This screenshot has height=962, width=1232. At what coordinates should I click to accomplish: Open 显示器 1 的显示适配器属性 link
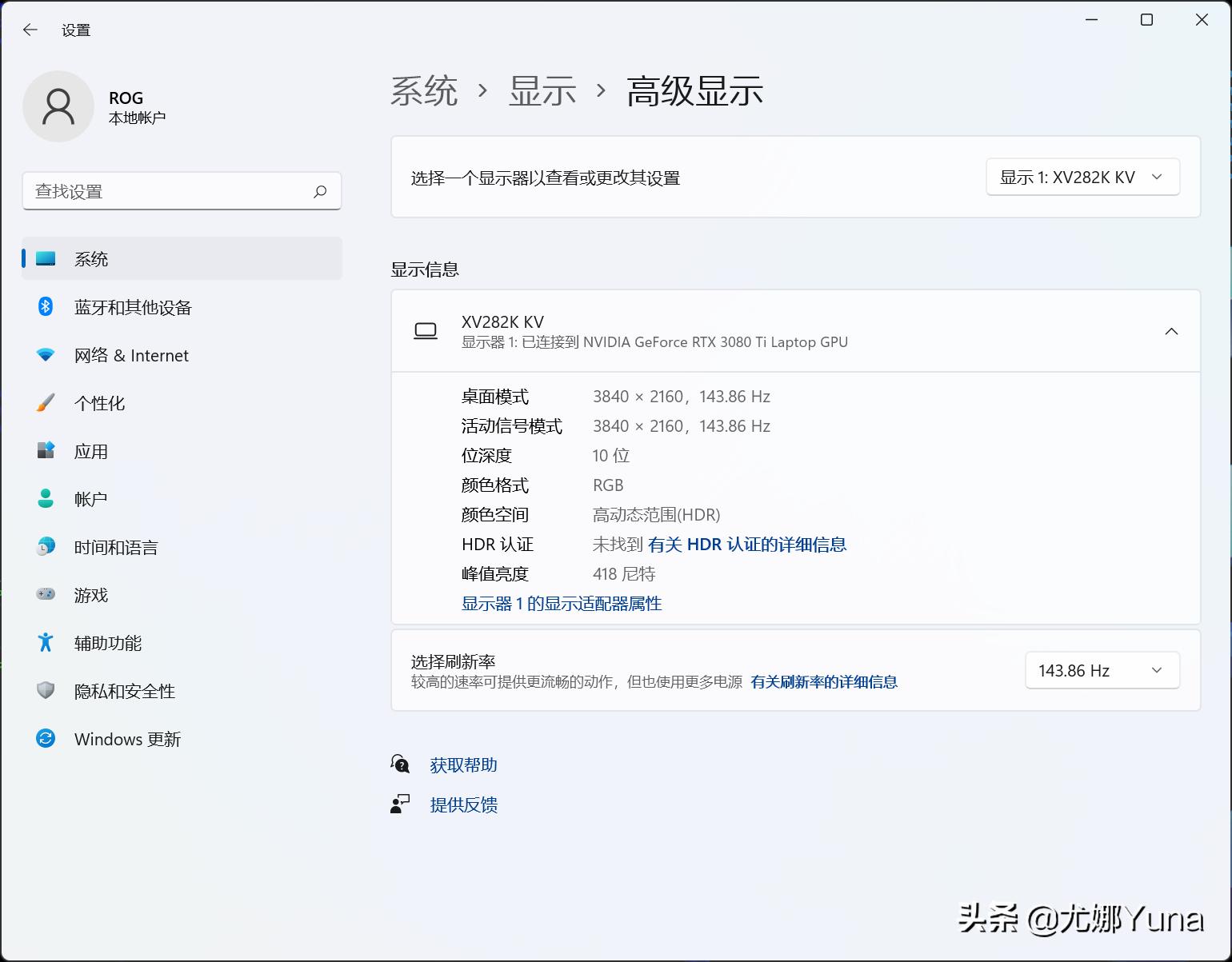pos(561,603)
